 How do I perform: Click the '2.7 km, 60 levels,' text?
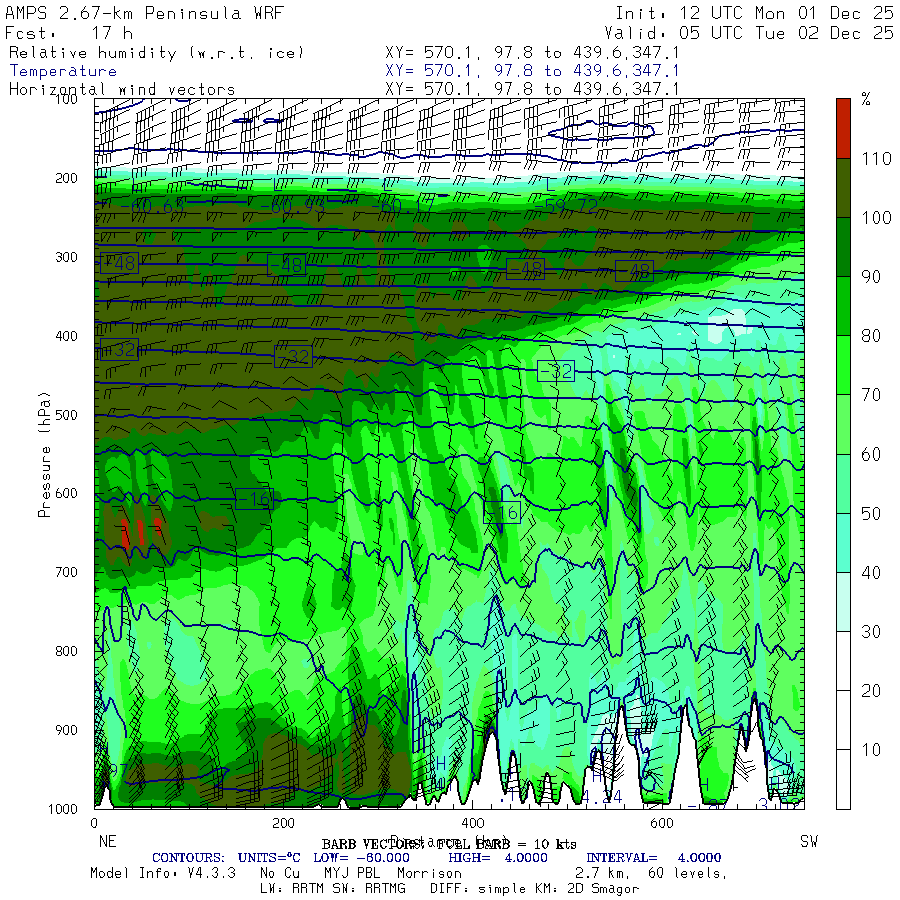[x=651, y=874]
